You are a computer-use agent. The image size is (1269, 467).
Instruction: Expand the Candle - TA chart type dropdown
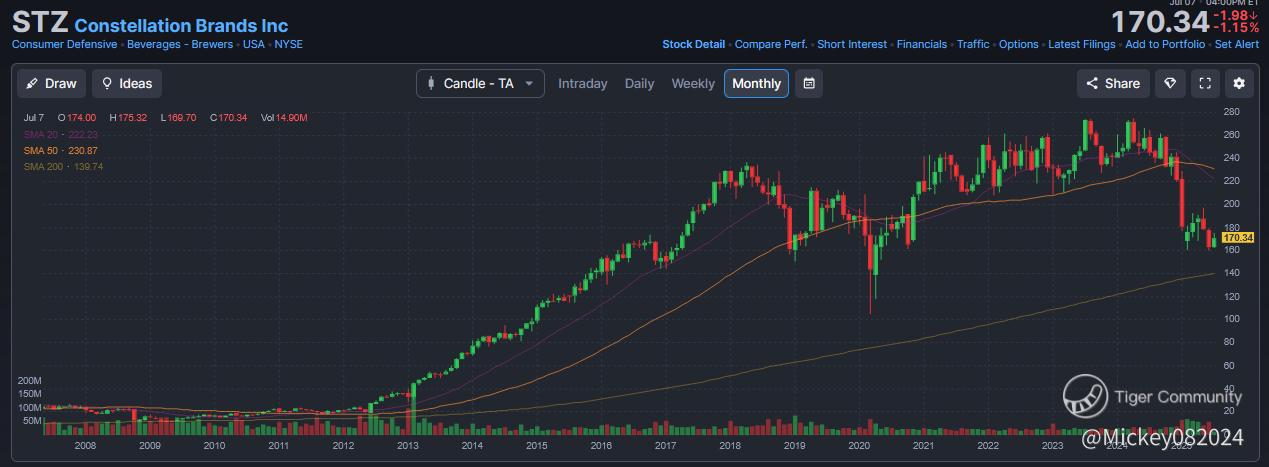pyautogui.click(x=480, y=84)
